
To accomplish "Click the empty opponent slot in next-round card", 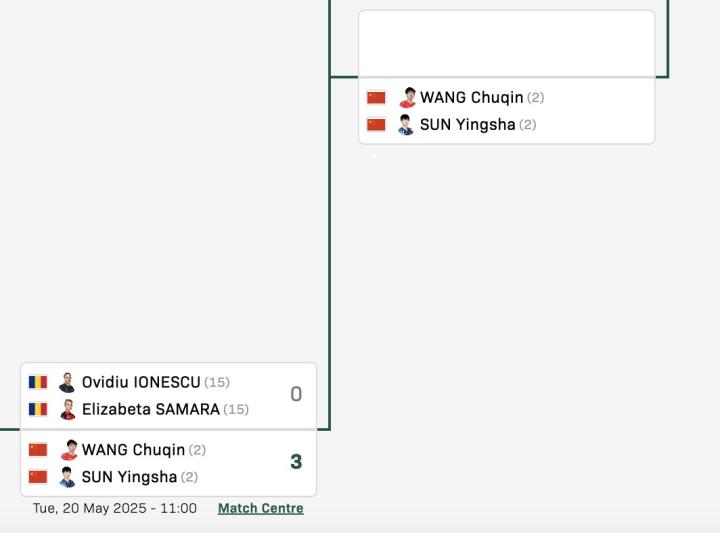I will tap(506, 44).
